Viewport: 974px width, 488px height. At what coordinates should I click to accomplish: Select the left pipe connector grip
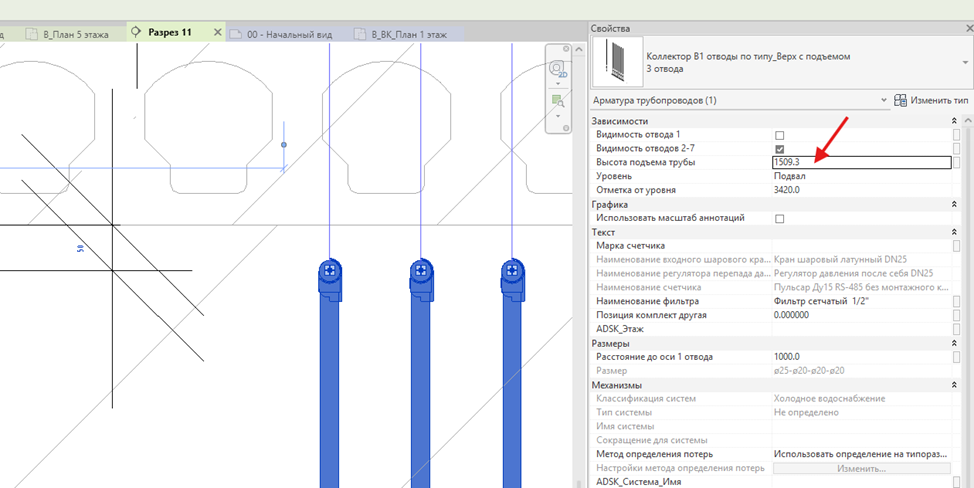pos(330,269)
